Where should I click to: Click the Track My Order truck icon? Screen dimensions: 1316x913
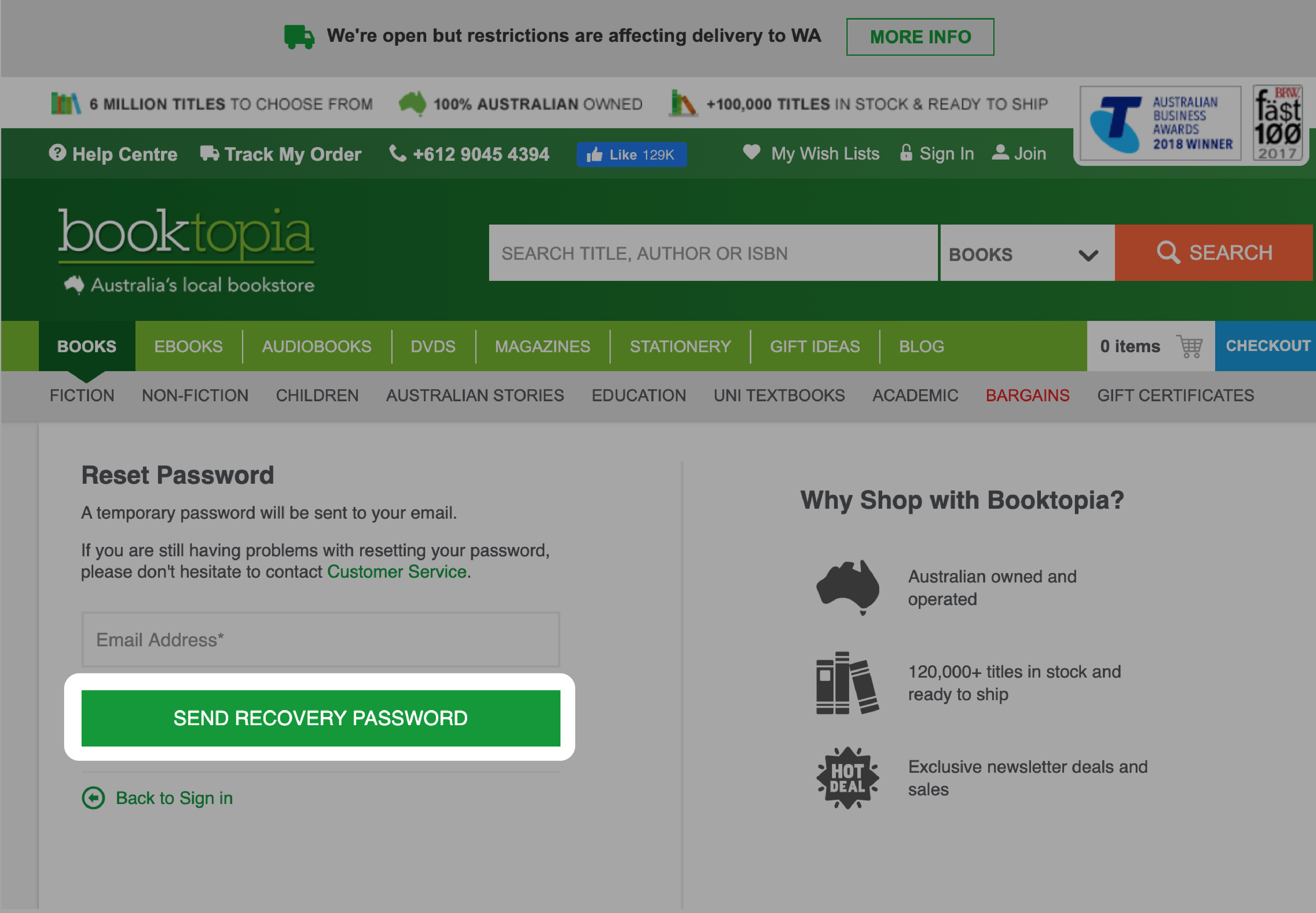[209, 153]
